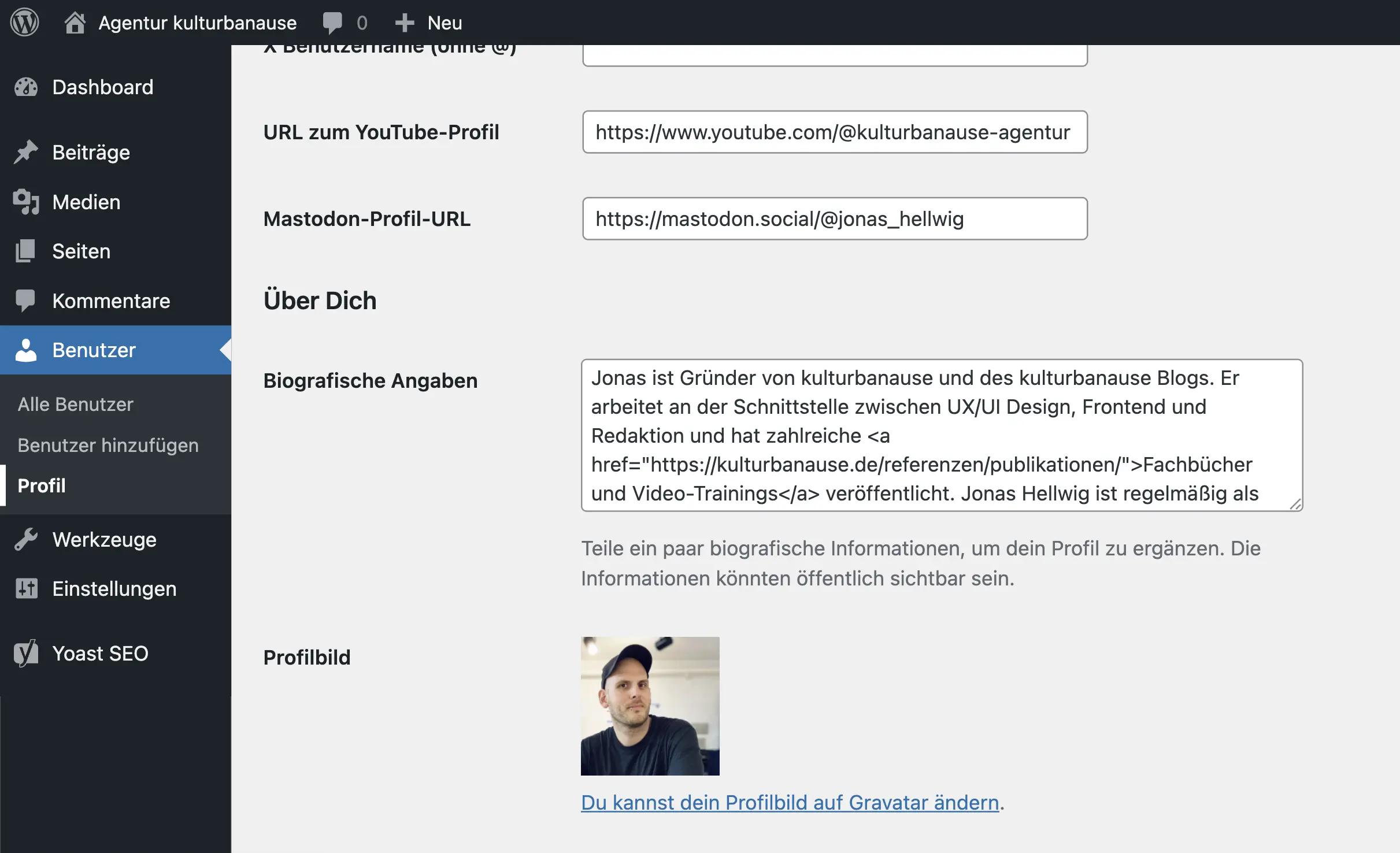
Task: Open the comments bubble icon in admin bar
Action: tap(332, 23)
